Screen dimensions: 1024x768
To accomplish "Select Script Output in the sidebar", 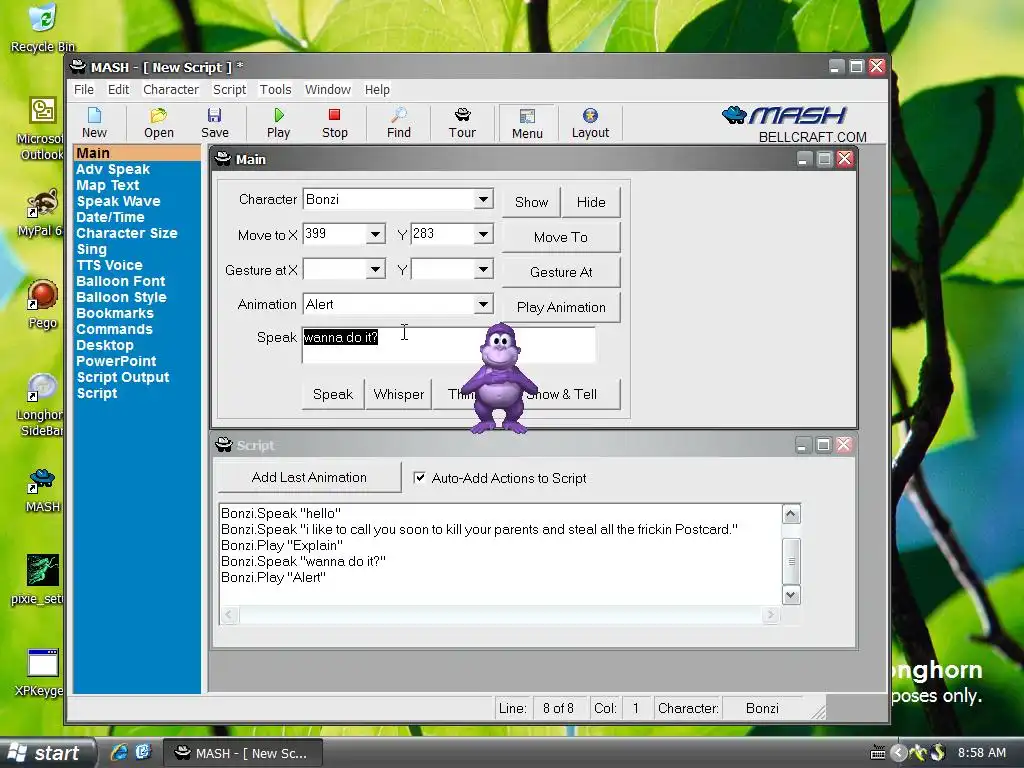I will pos(123,377).
